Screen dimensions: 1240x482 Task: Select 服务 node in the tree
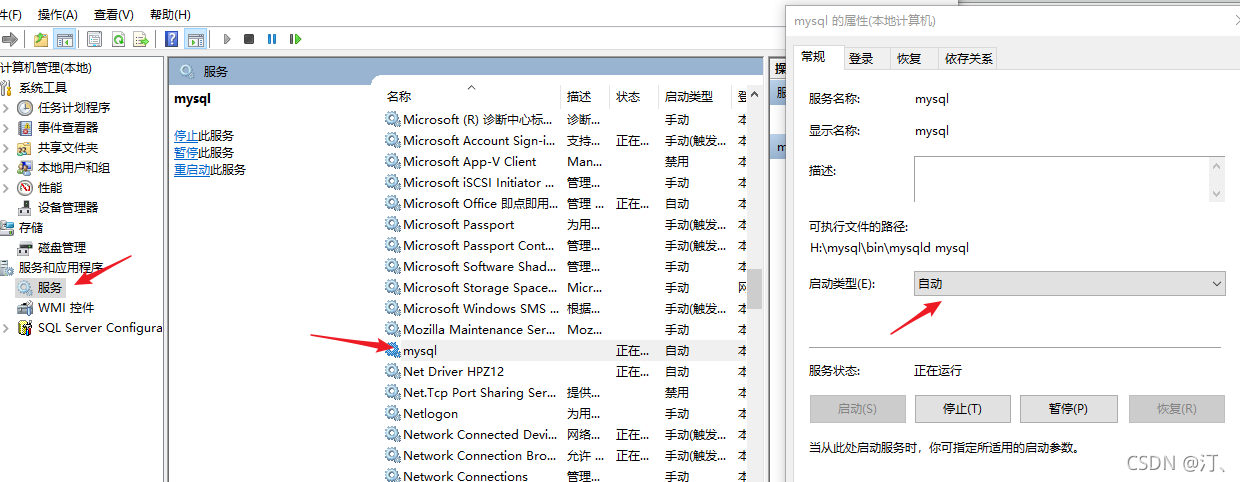(50, 287)
